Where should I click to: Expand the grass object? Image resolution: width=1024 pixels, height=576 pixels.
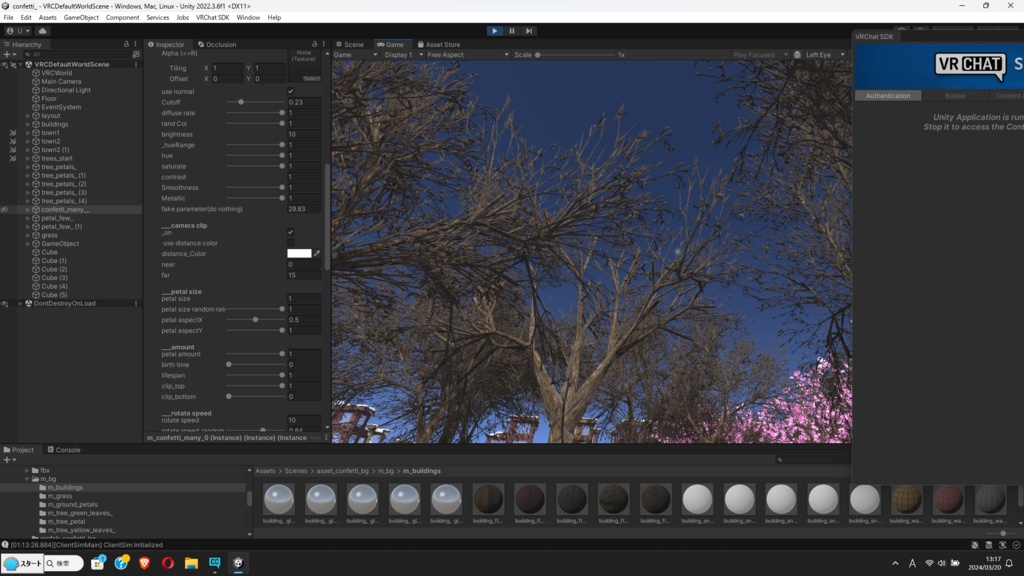point(28,235)
